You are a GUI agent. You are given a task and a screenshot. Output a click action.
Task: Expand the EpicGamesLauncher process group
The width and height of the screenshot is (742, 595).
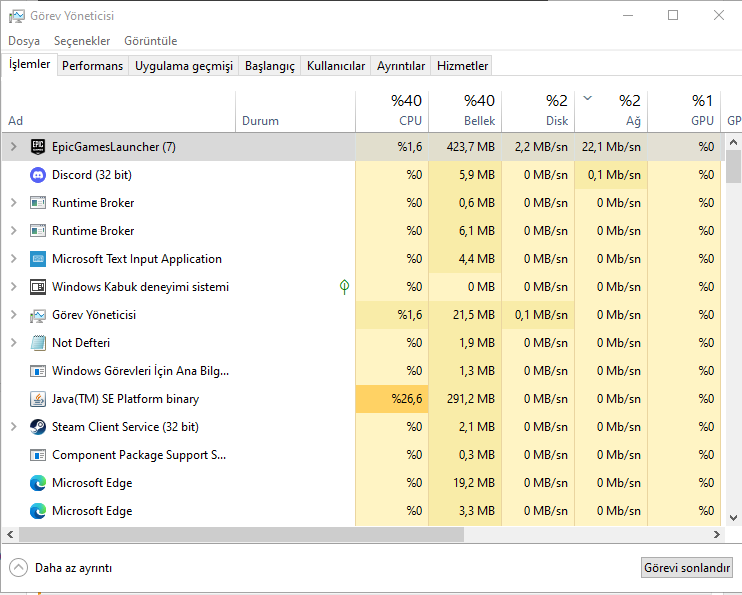pos(13,147)
